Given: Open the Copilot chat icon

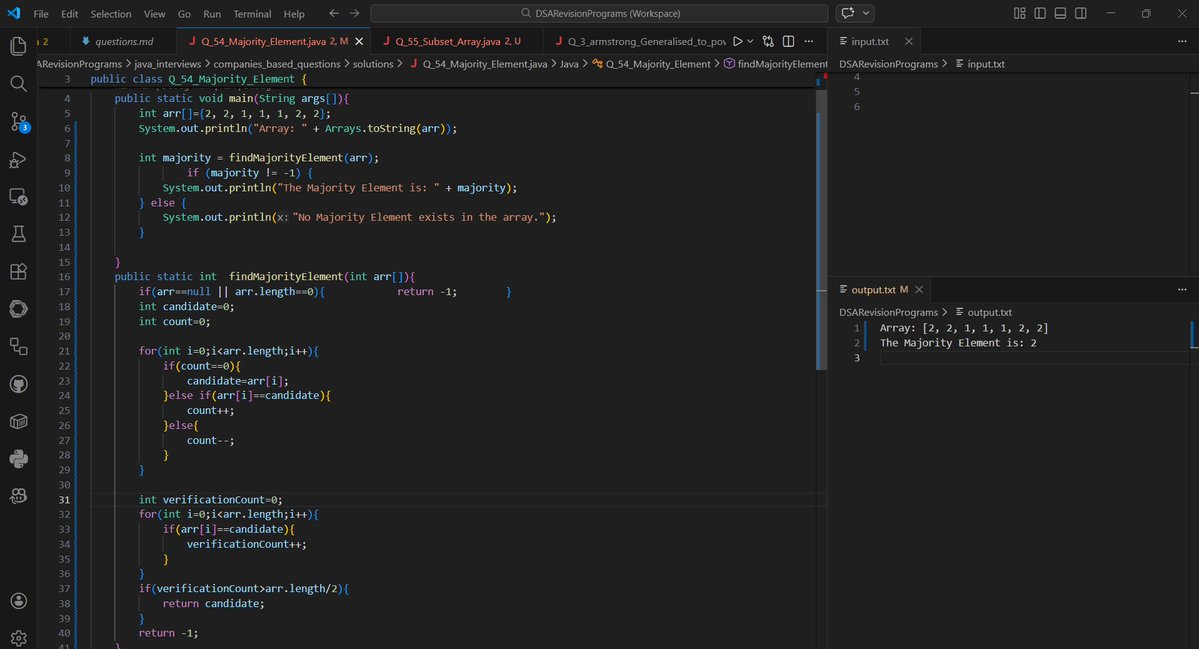Looking at the screenshot, I should pos(847,13).
